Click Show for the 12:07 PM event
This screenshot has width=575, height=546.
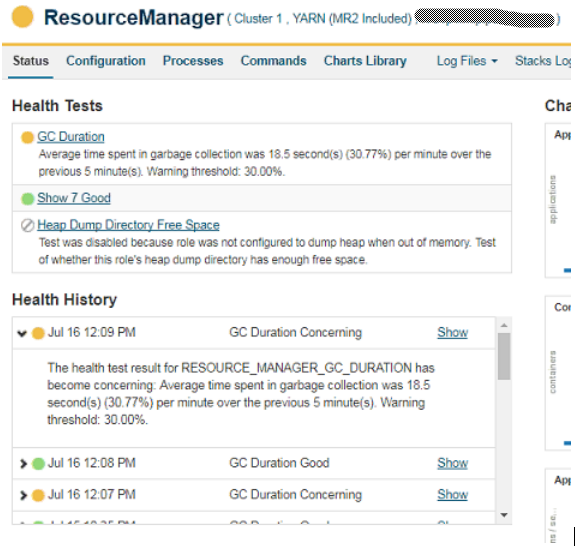453,495
